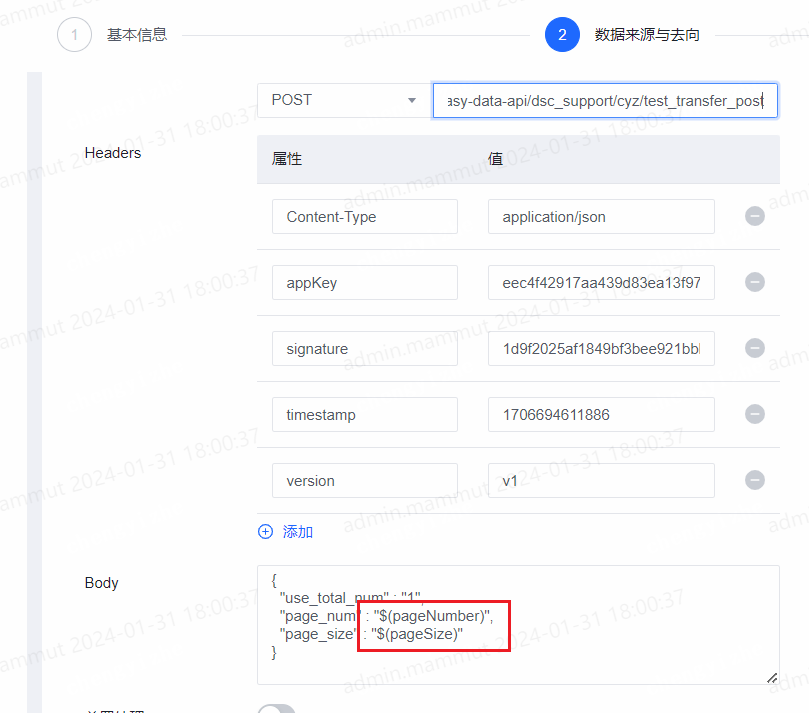Edit the timestamp attribute field

pyautogui.click(x=365, y=415)
